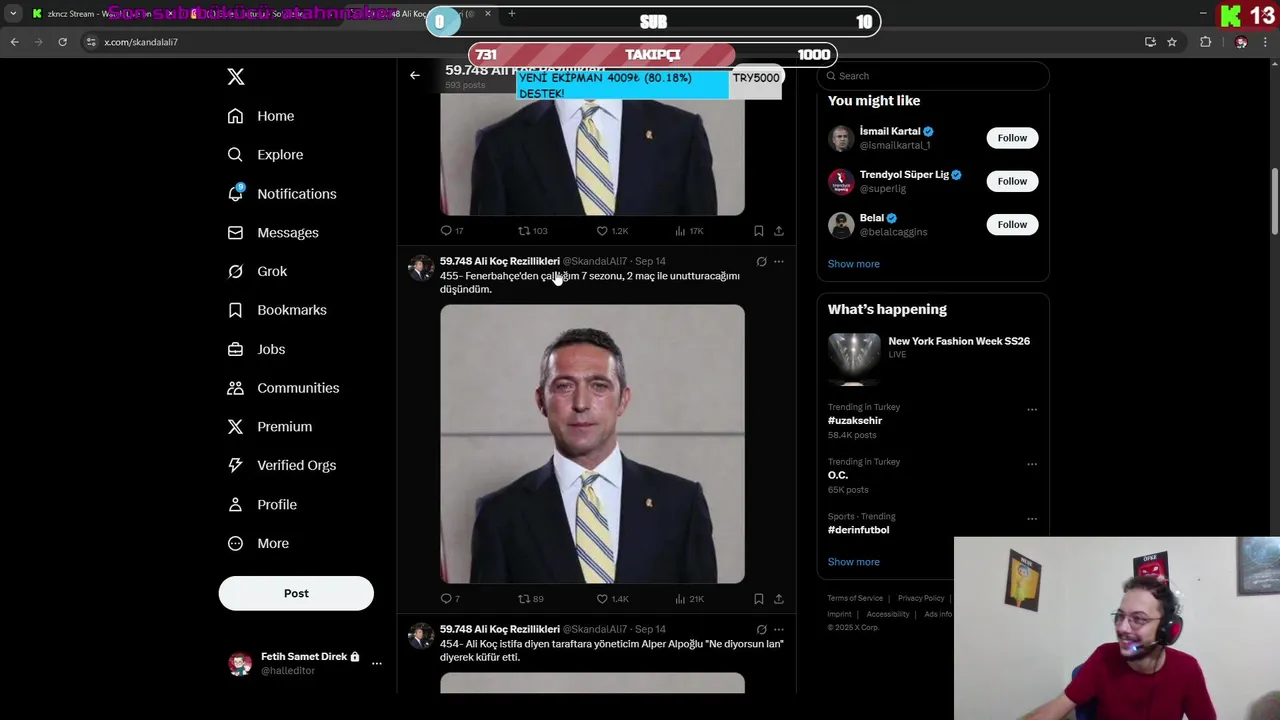Image resolution: width=1280 pixels, height=720 pixels.
Task: Open the #derinfutbol trend
Action: [x=858, y=530]
